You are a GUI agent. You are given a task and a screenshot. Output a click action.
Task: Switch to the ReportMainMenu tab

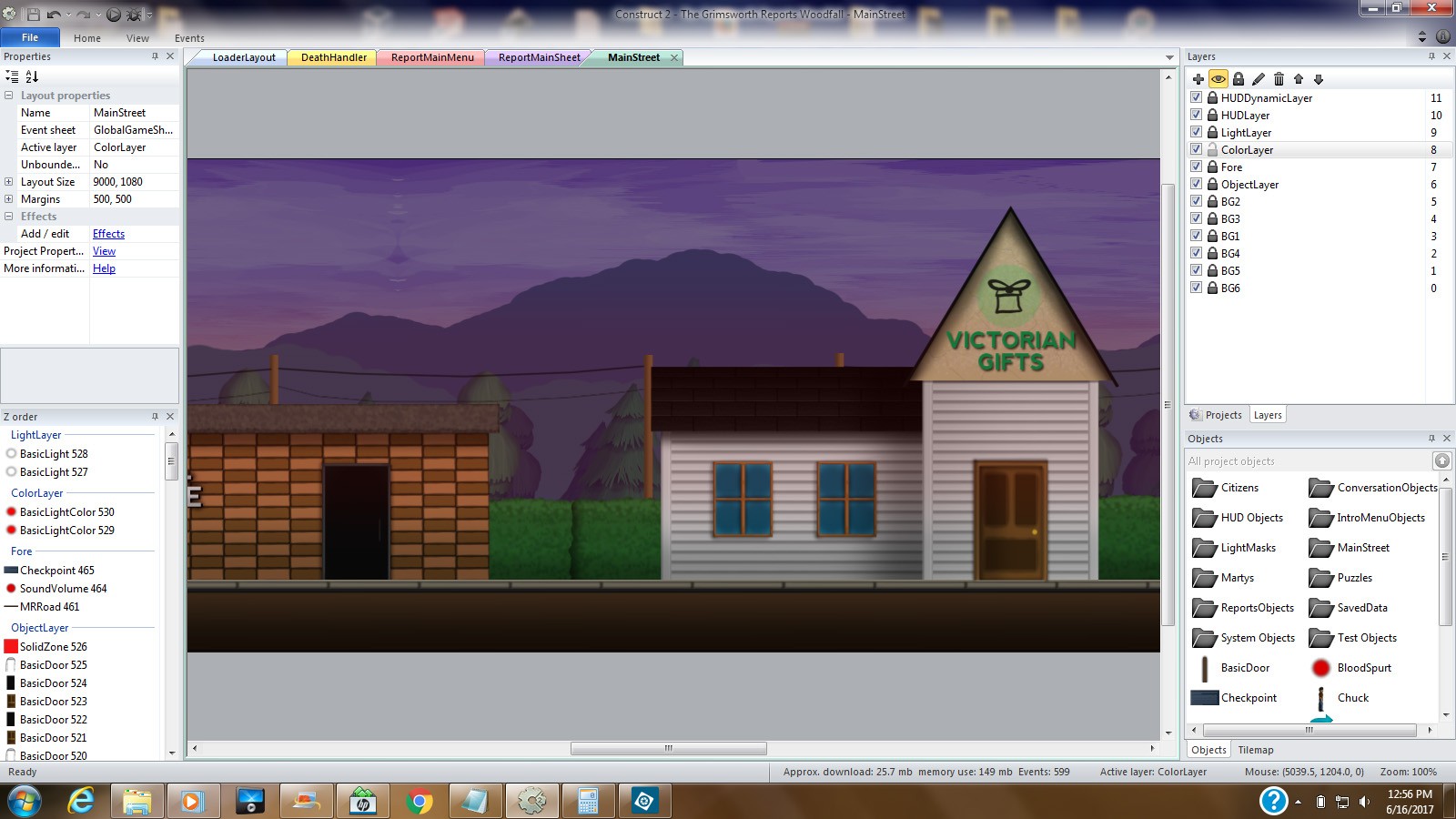click(x=432, y=57)
